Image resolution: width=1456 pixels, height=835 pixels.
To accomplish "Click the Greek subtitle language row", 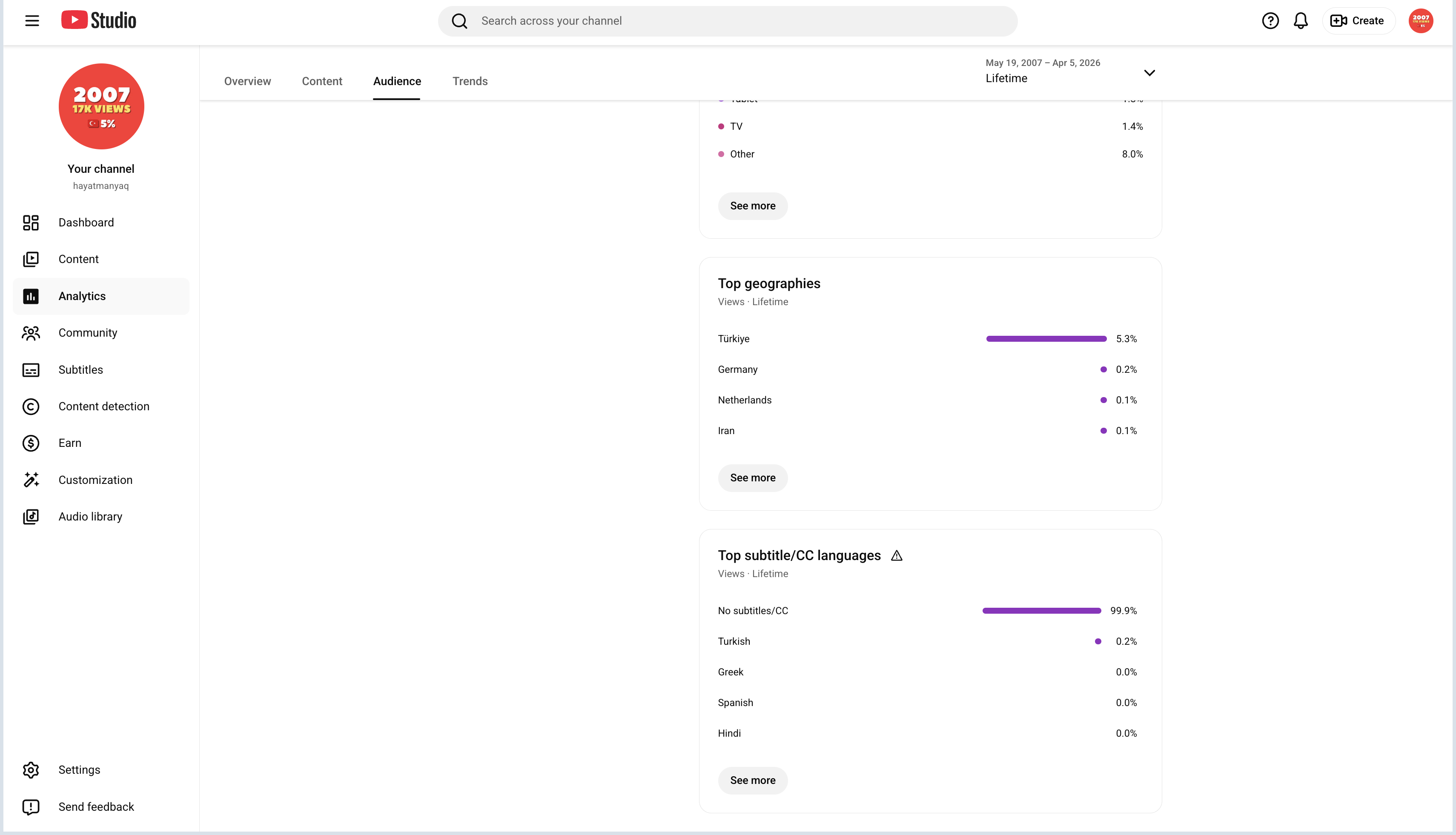I will point(927,672).
